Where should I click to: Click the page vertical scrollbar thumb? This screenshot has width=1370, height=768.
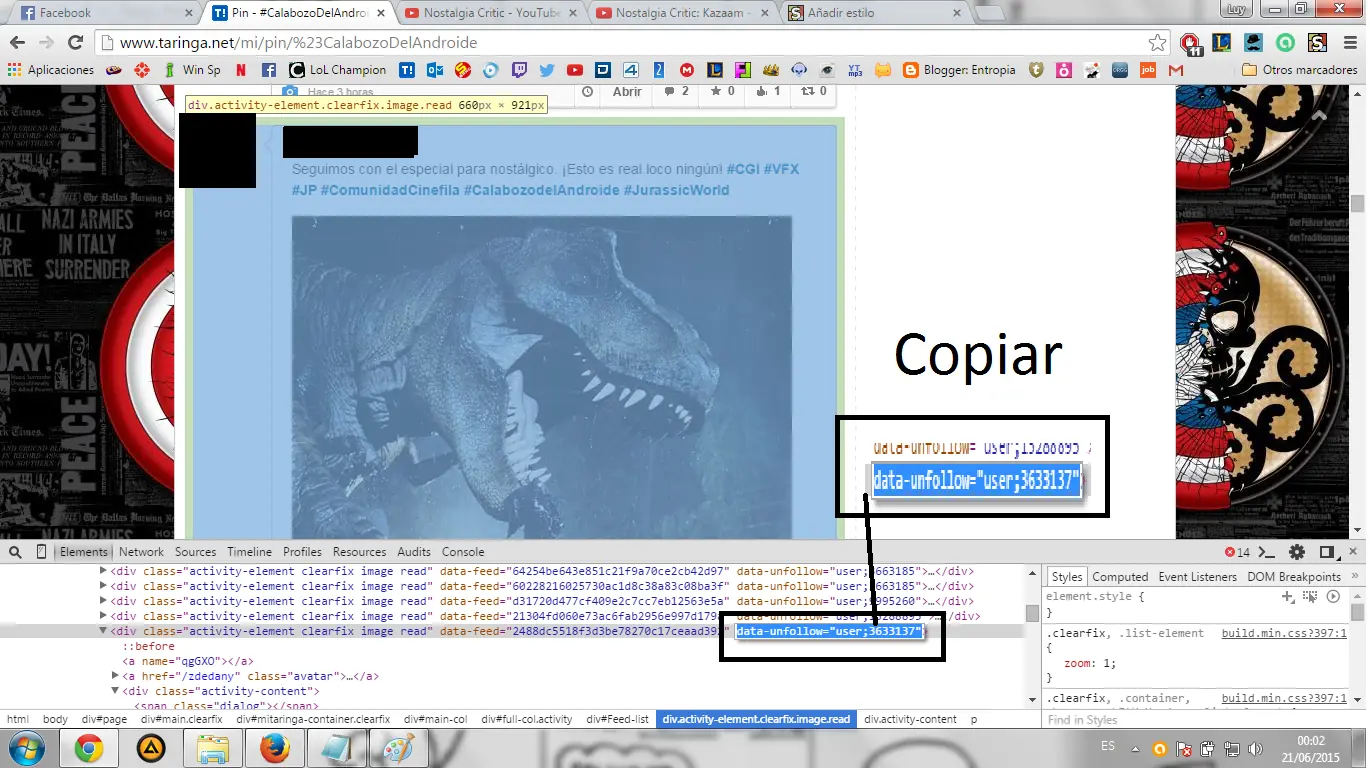(1357, 203)
